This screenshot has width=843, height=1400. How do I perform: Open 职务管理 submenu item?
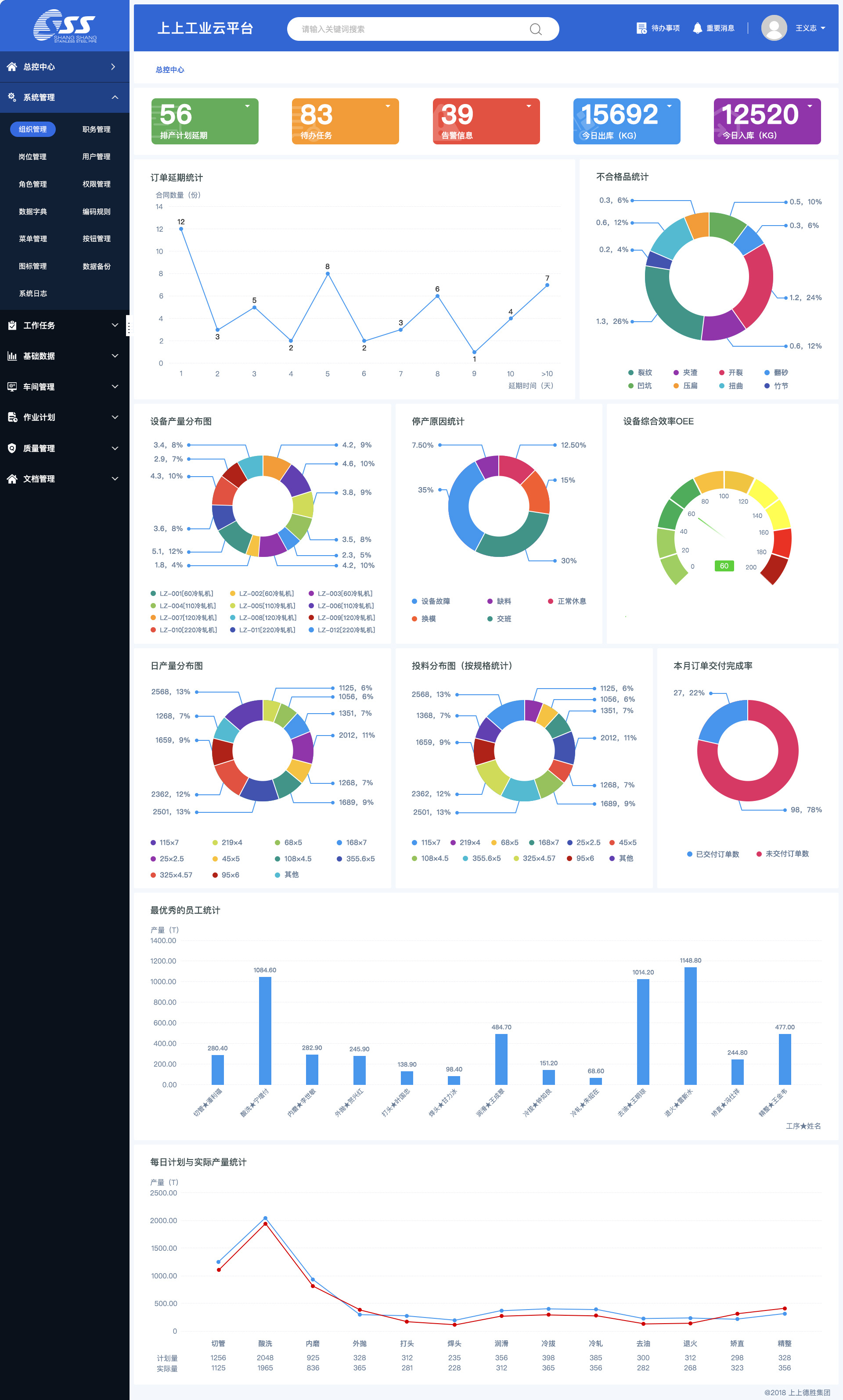(x=97, y=129)
